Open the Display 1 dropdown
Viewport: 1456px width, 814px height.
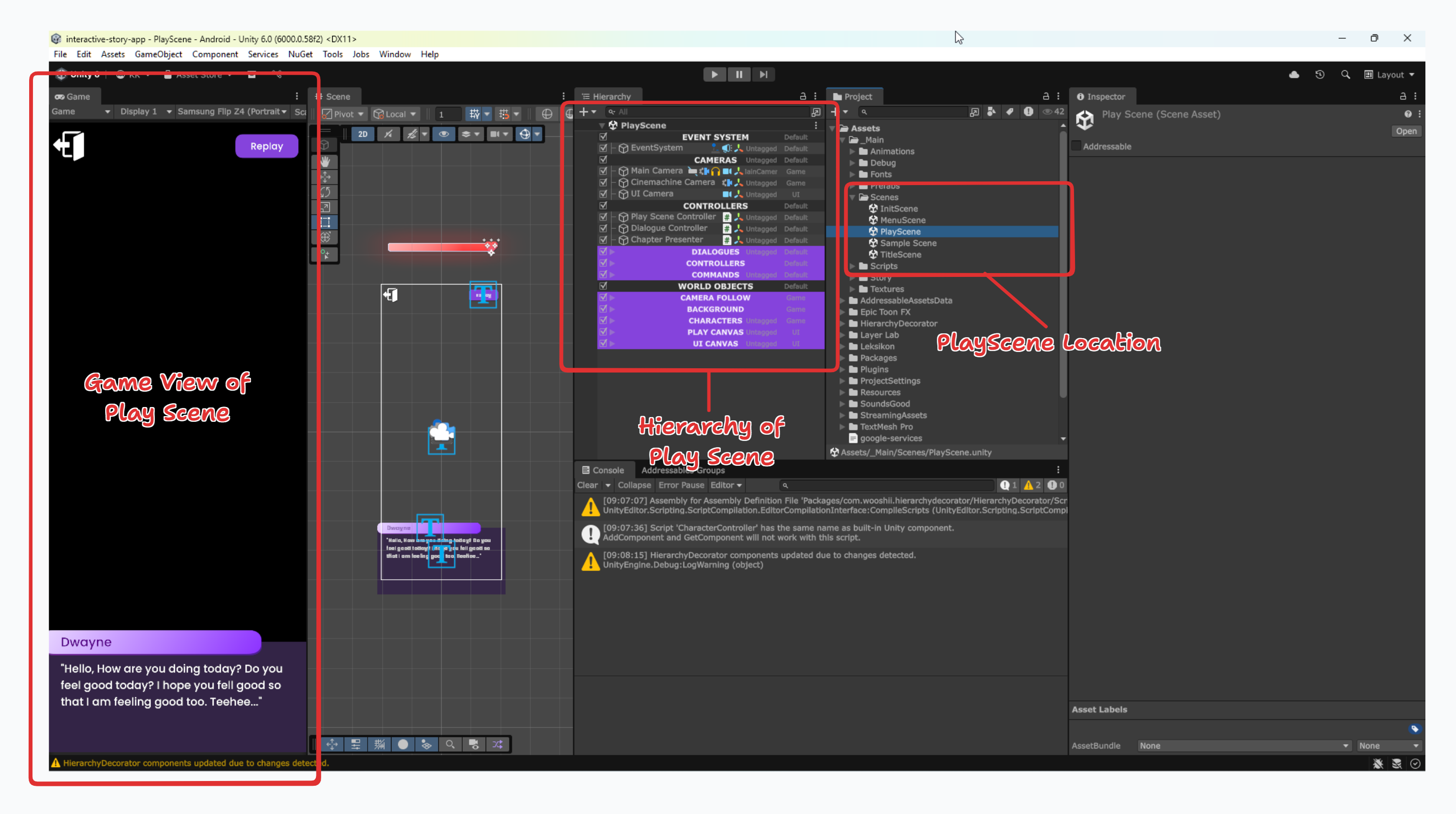point(145,111)
